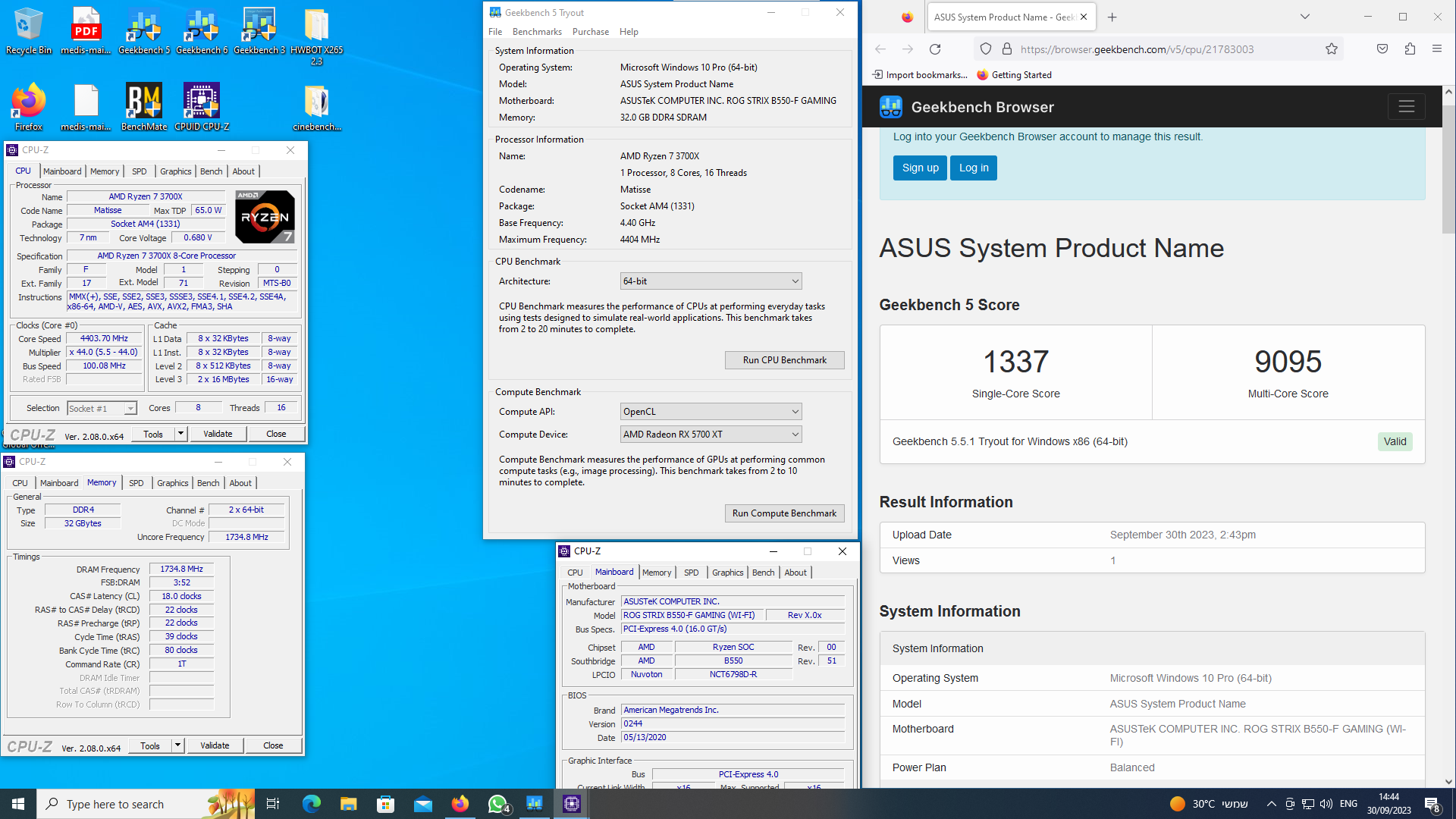Launch Firefox from the desktop icon
This screenshot has width=1456, height=819.
click(x=29, y=107)
